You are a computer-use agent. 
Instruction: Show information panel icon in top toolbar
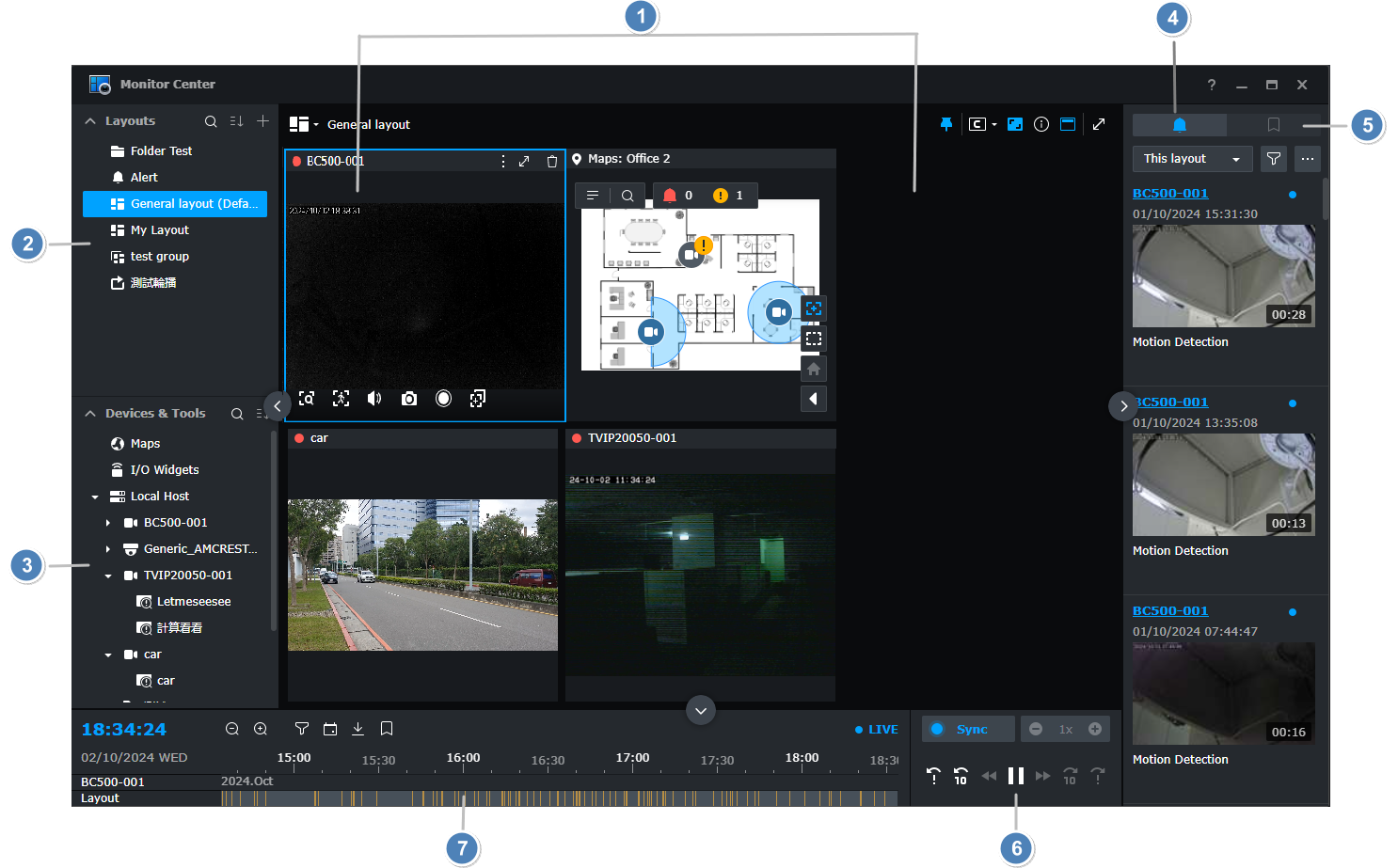[1041, 124]
